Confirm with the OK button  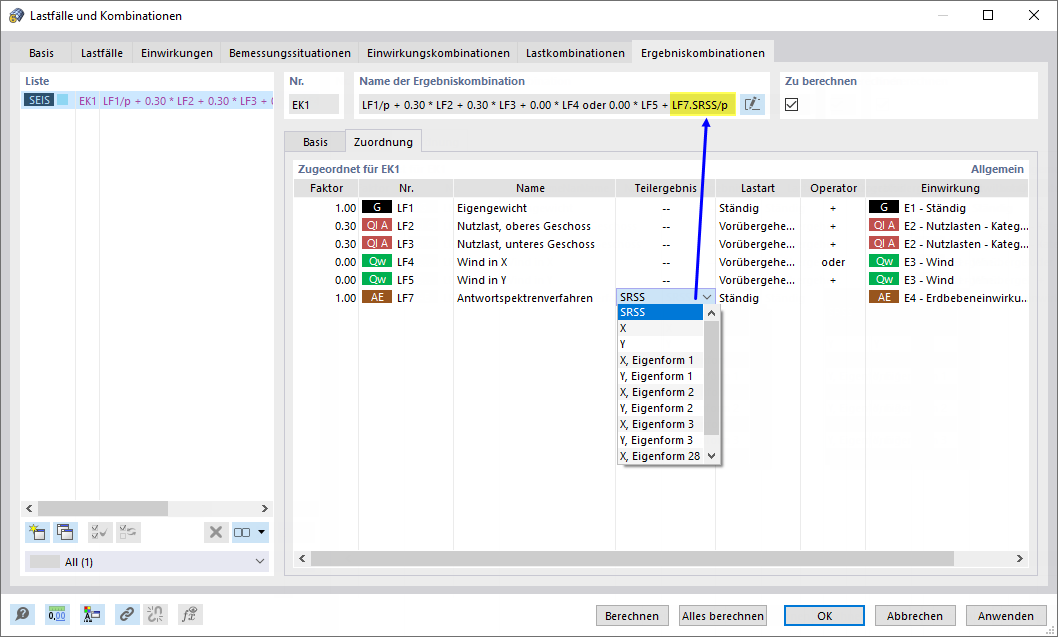click(825, 615)
